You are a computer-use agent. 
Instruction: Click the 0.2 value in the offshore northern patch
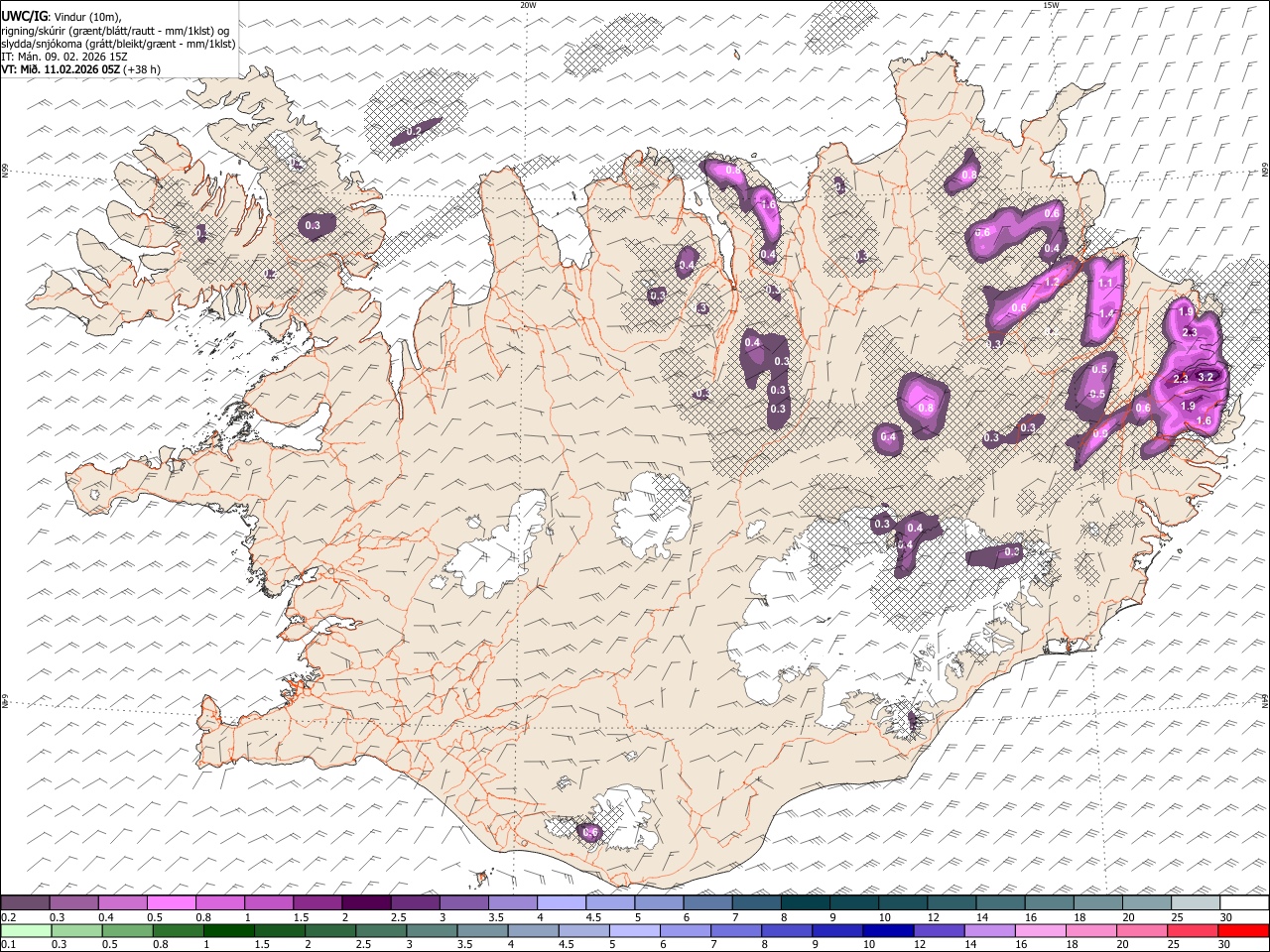415,131
